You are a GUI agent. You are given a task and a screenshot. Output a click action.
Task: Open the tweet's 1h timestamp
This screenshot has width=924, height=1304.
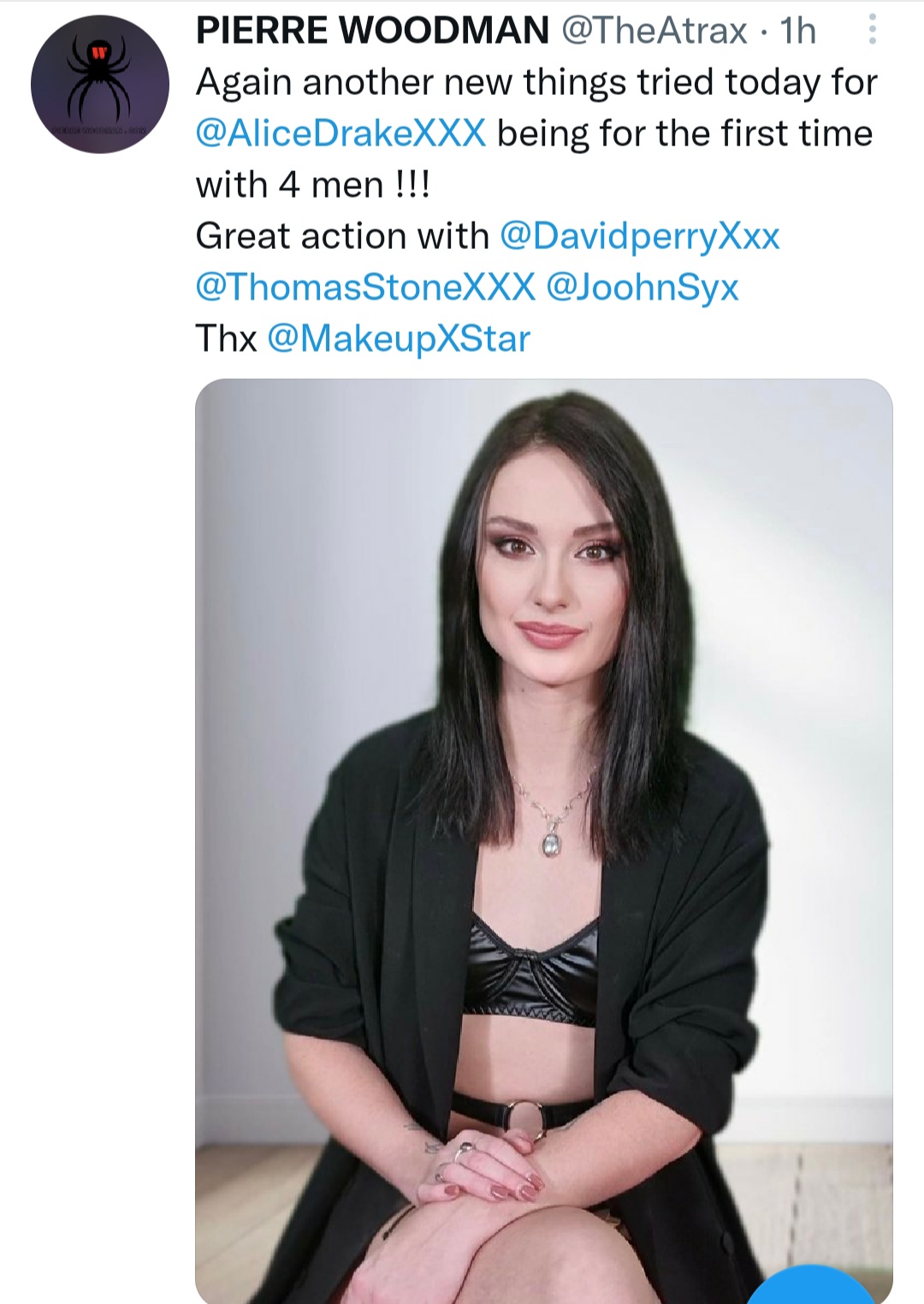[x=798, y=31]
